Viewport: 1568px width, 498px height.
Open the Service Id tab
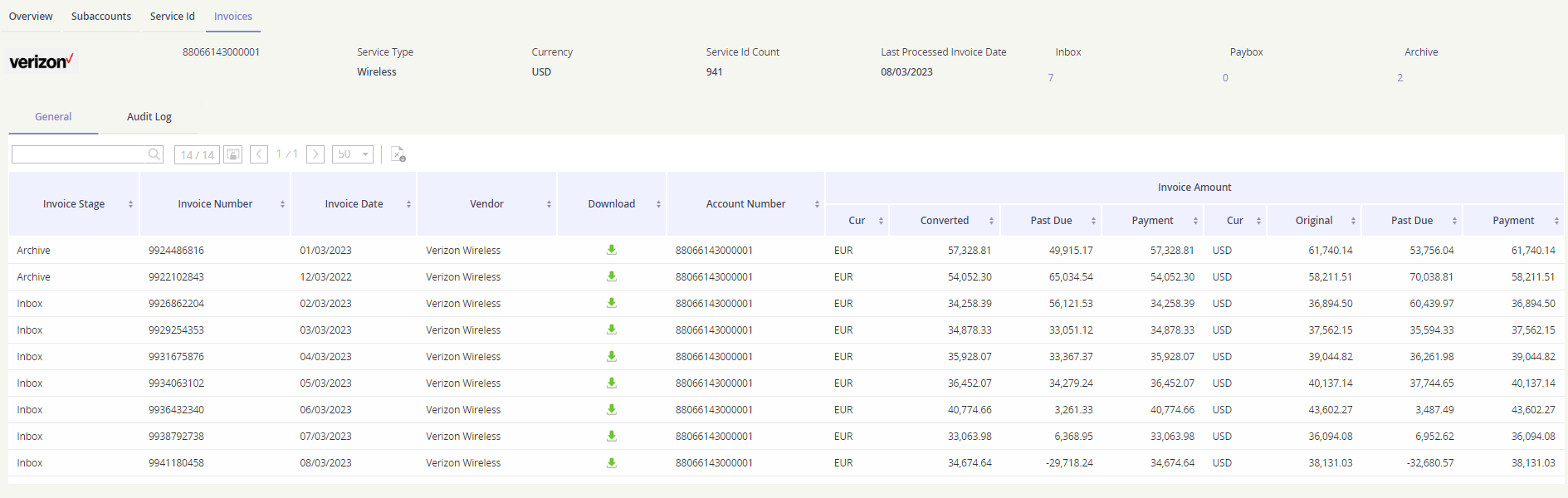[x=173, y=16]
